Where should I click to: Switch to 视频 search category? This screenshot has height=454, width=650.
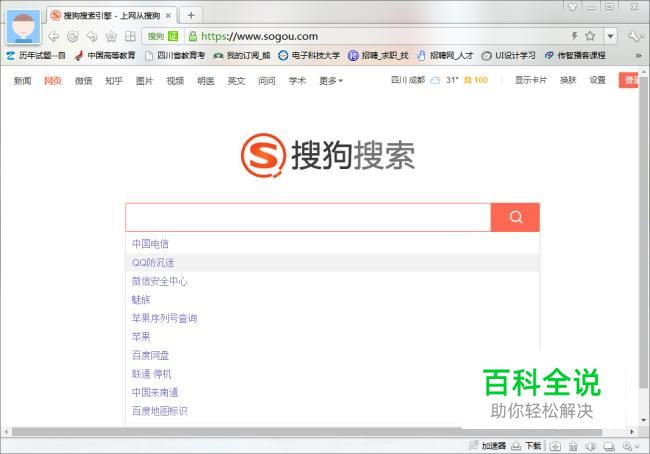pyautogui.click(x=175, y=80)
